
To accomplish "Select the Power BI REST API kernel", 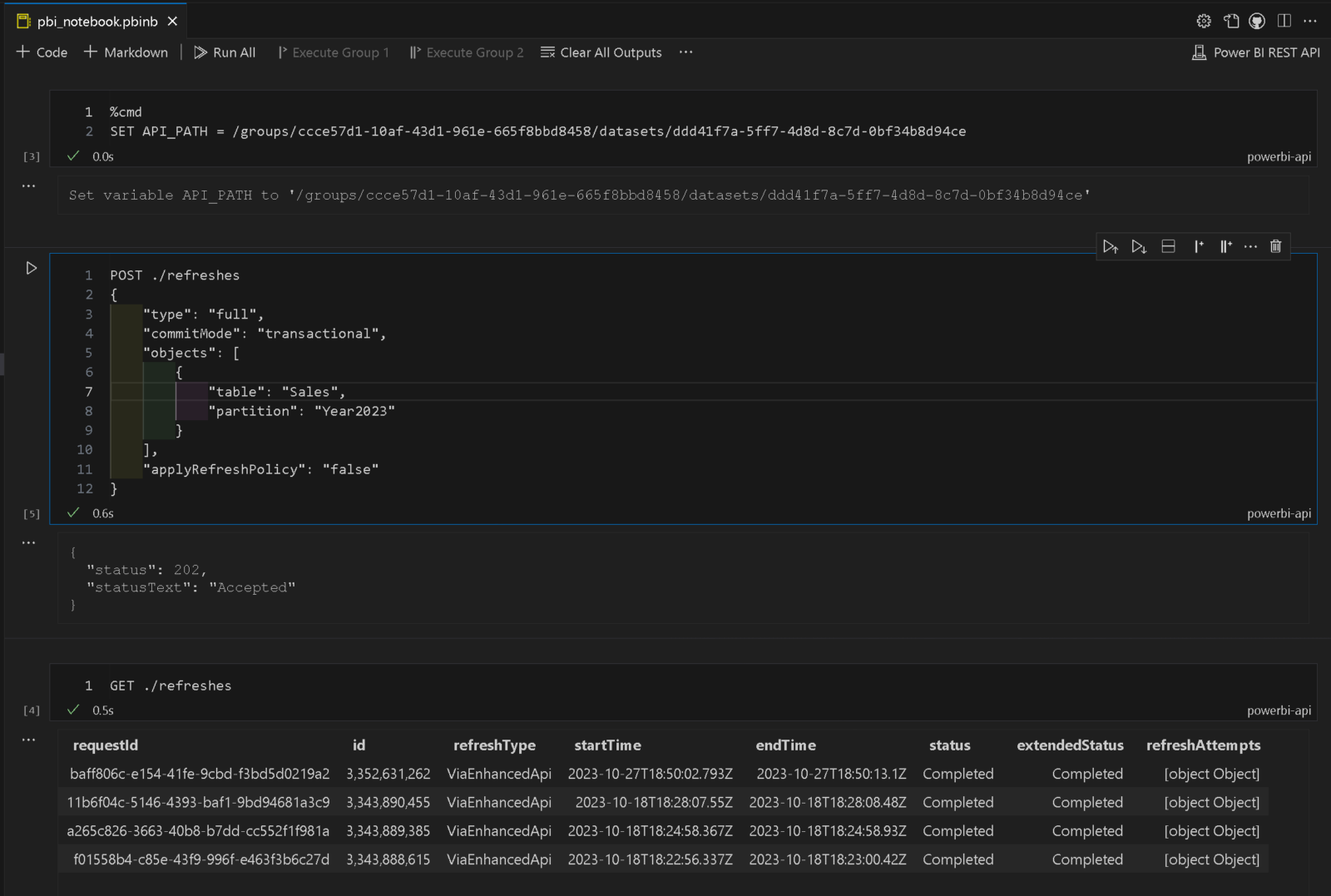I will 1256,52.
